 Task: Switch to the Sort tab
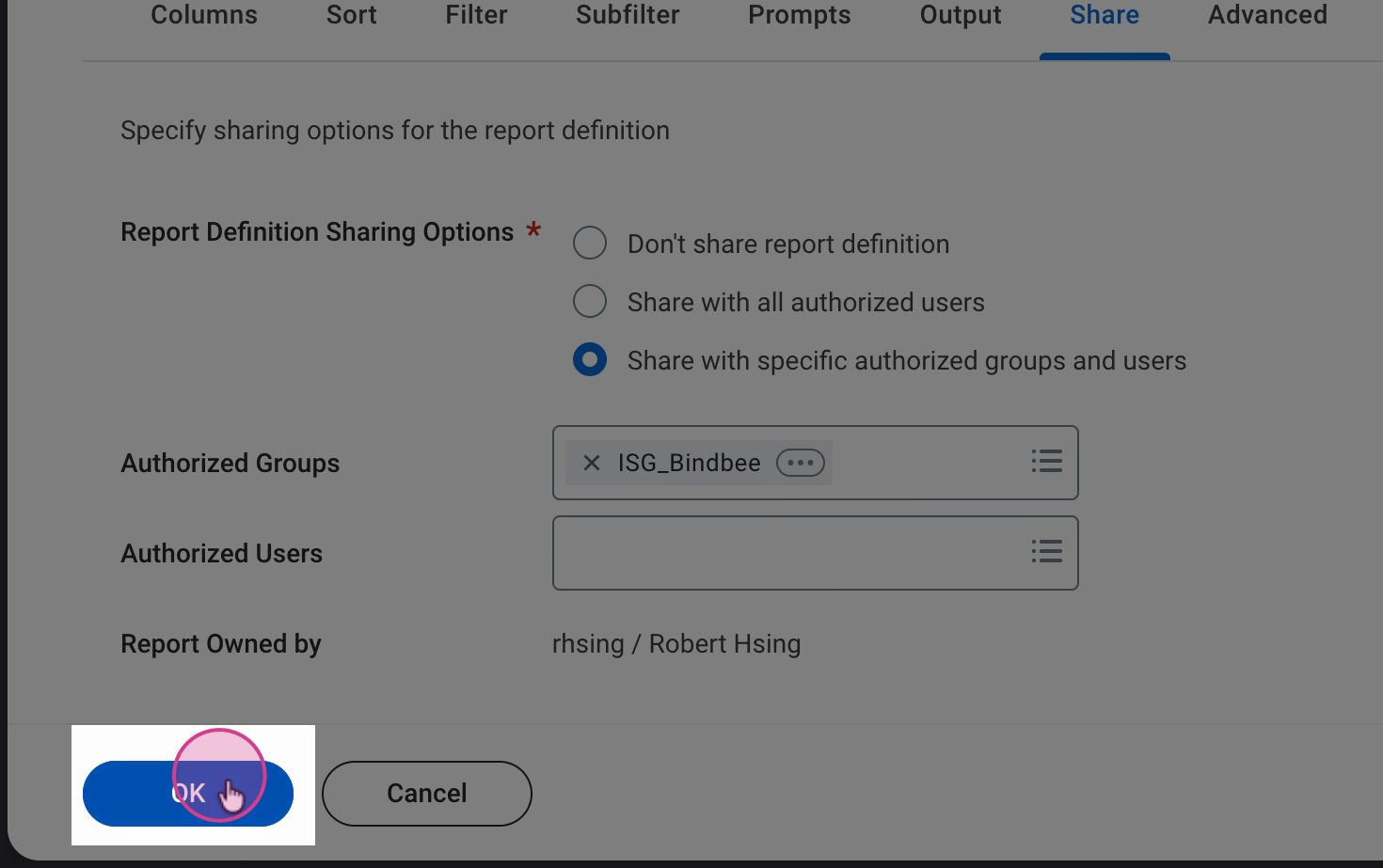(x=352, y=15)
